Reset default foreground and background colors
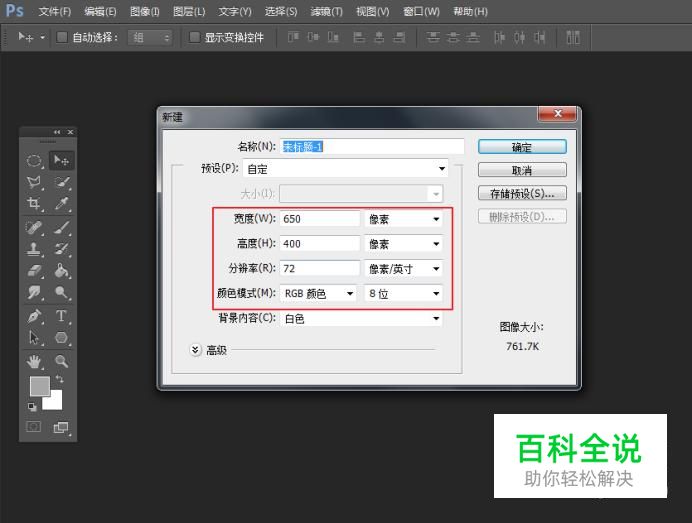Image resolution: width=692 pixels, height=523 pixels. coord(32,406)
